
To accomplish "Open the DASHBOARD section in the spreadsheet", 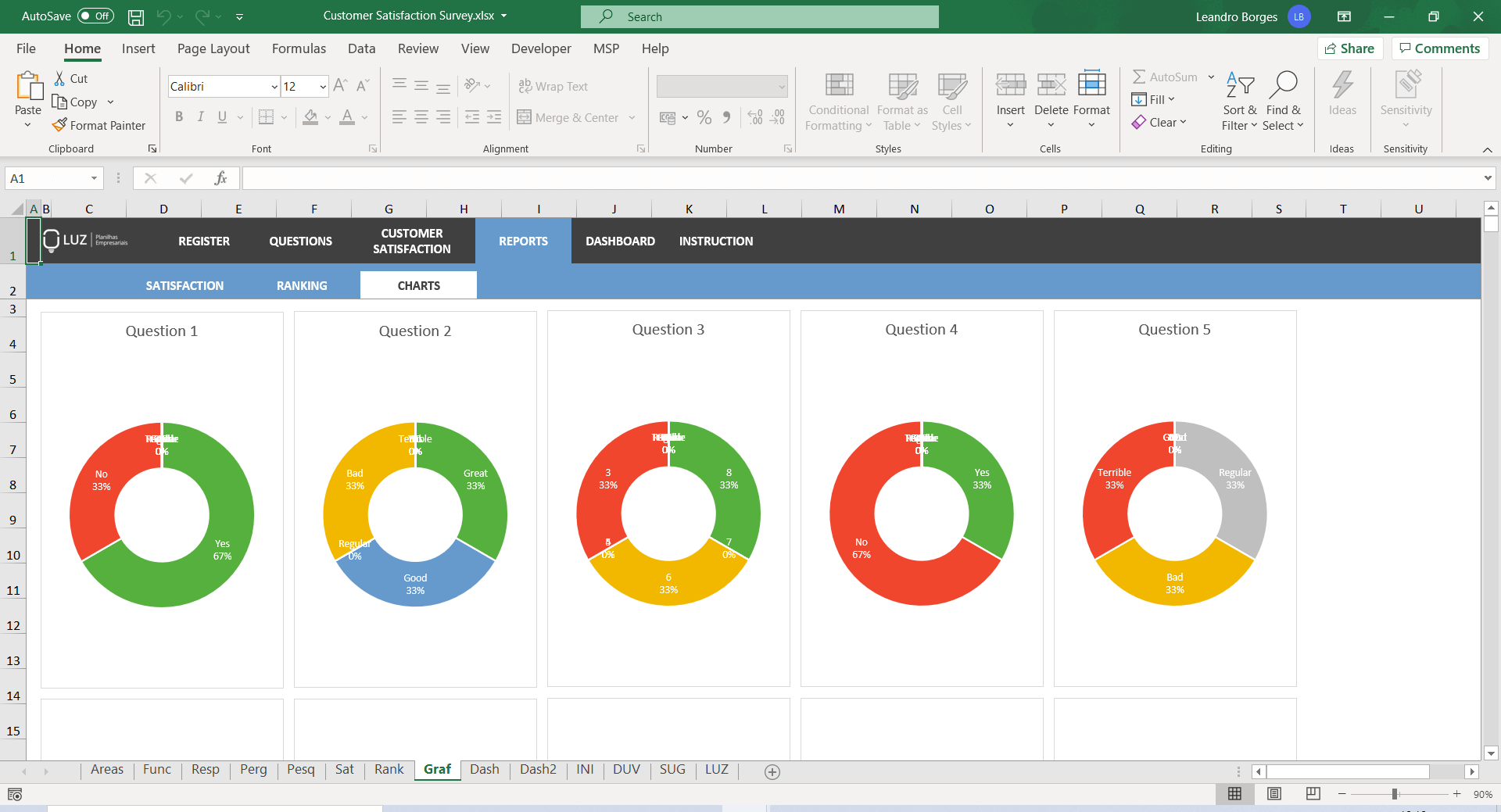I will pos(619,241).
